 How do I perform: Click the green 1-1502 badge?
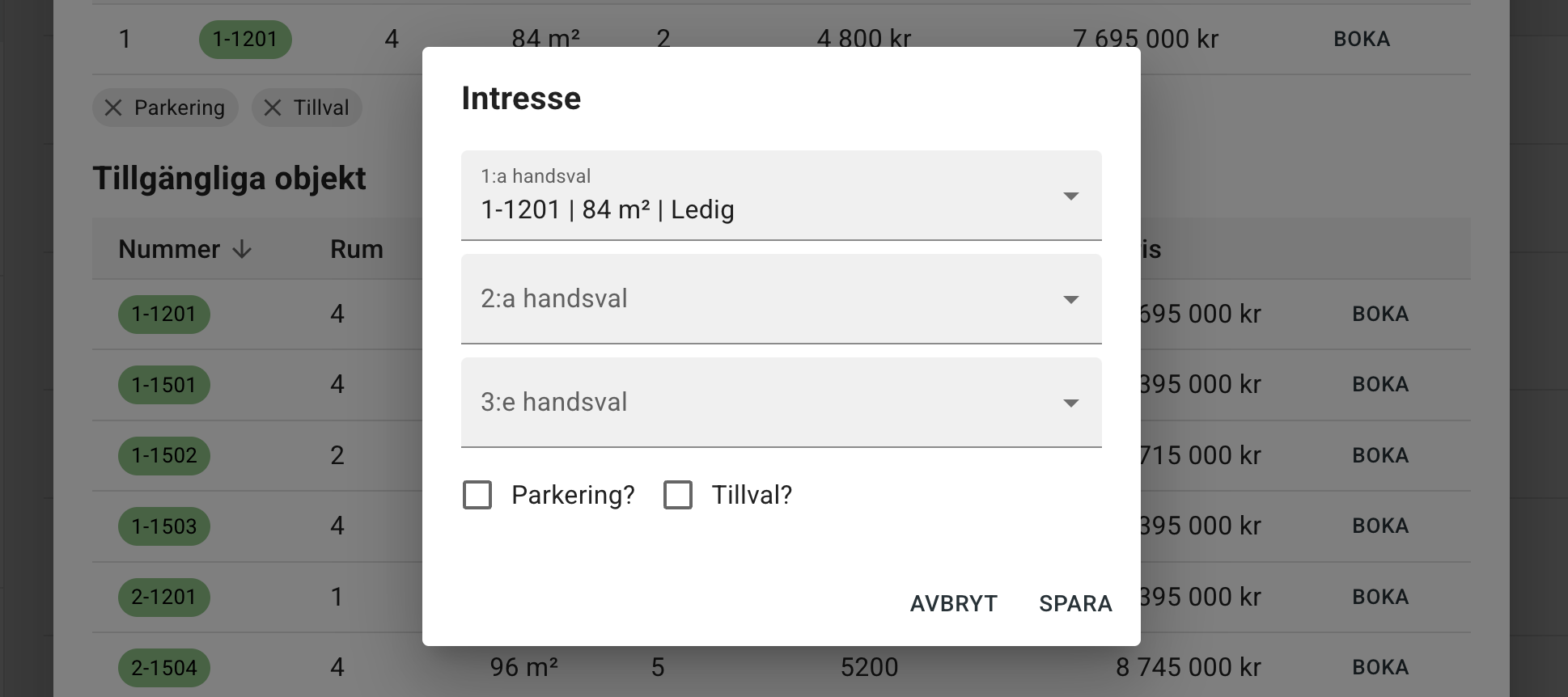click(163, 455)
